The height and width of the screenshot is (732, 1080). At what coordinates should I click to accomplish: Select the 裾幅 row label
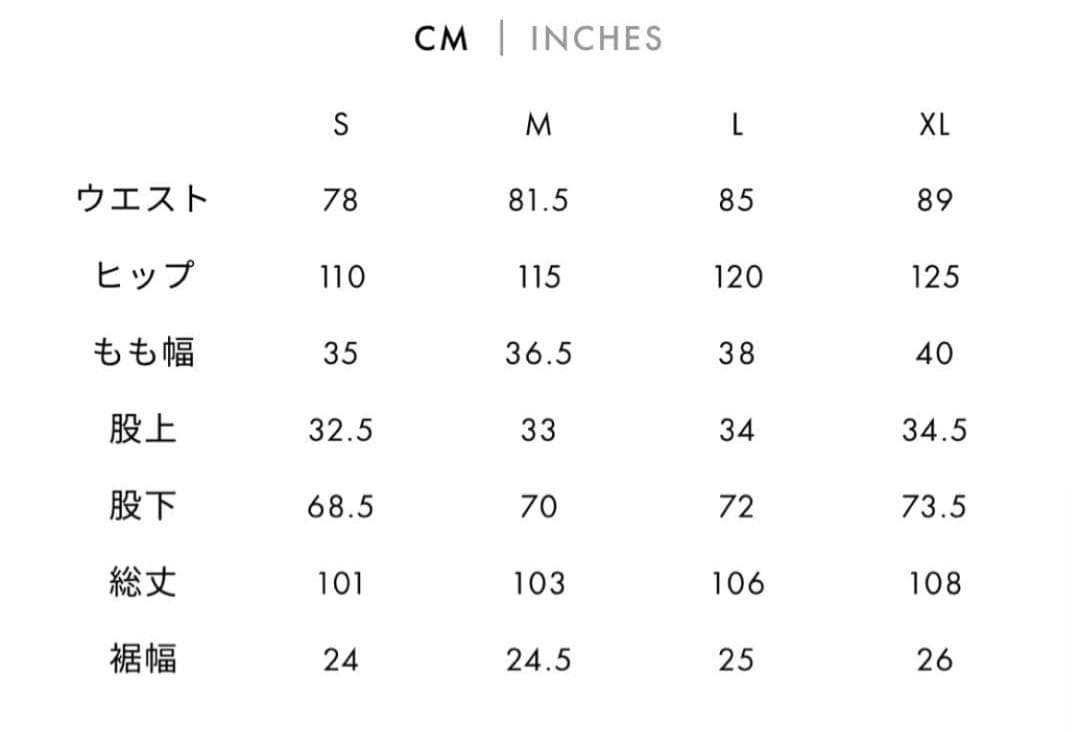142,660
